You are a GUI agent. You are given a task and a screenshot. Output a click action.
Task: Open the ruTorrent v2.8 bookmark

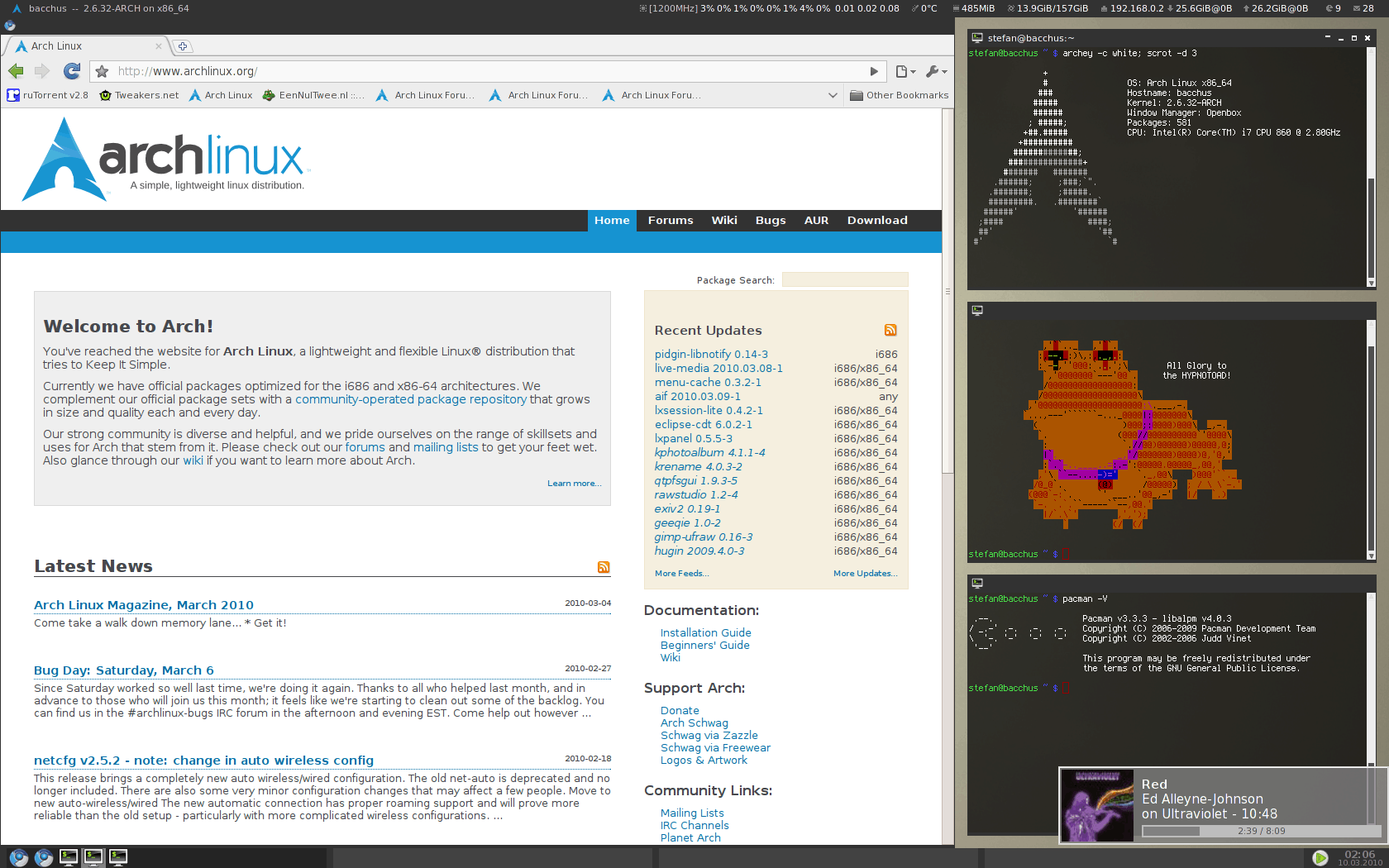(48, 95)
